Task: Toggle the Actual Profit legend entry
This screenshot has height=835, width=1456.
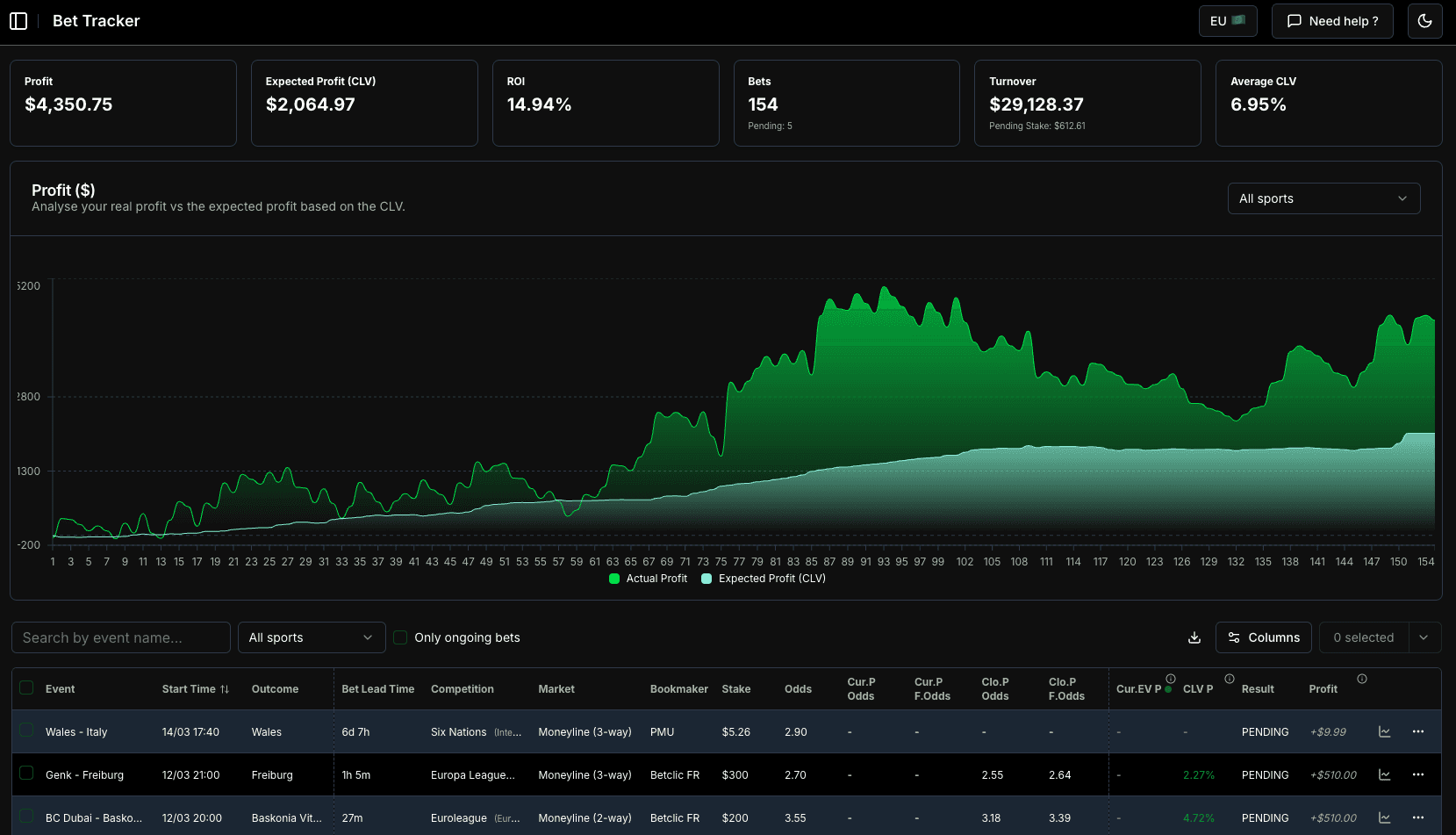Action: 648,579
